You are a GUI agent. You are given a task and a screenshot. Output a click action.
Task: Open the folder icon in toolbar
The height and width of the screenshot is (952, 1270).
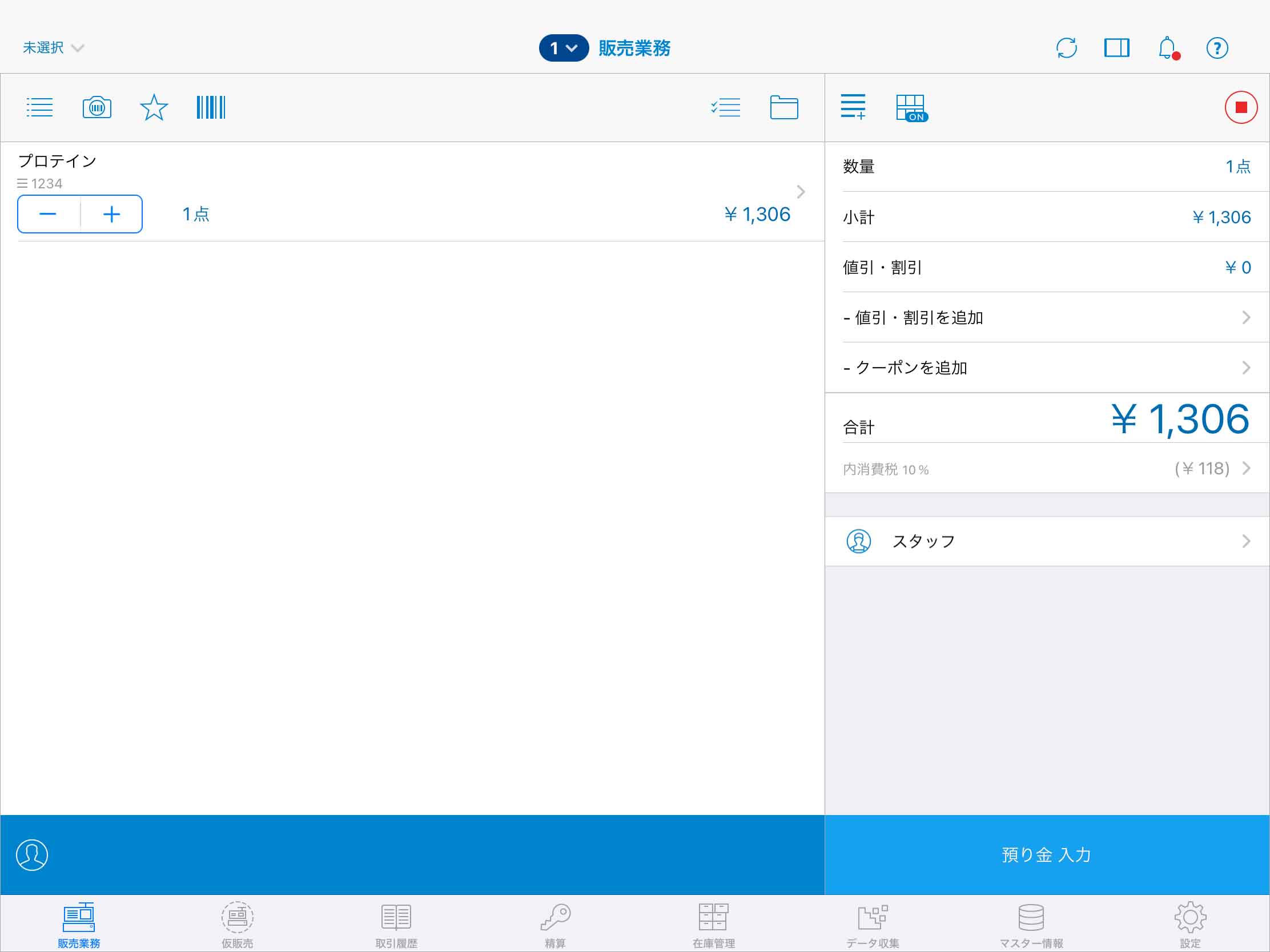pos(783,107)
